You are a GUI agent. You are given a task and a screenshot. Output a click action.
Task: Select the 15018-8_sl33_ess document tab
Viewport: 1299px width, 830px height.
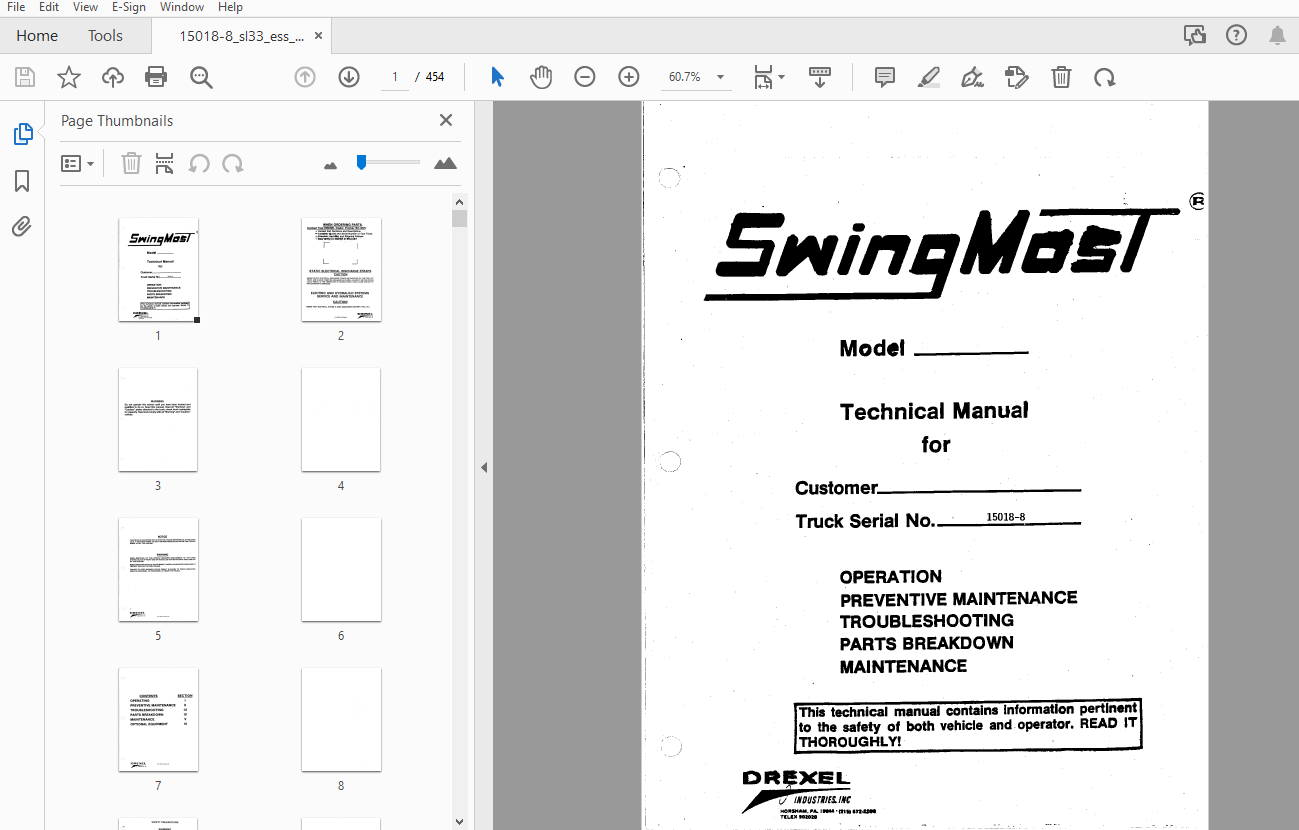click(240, 36)
